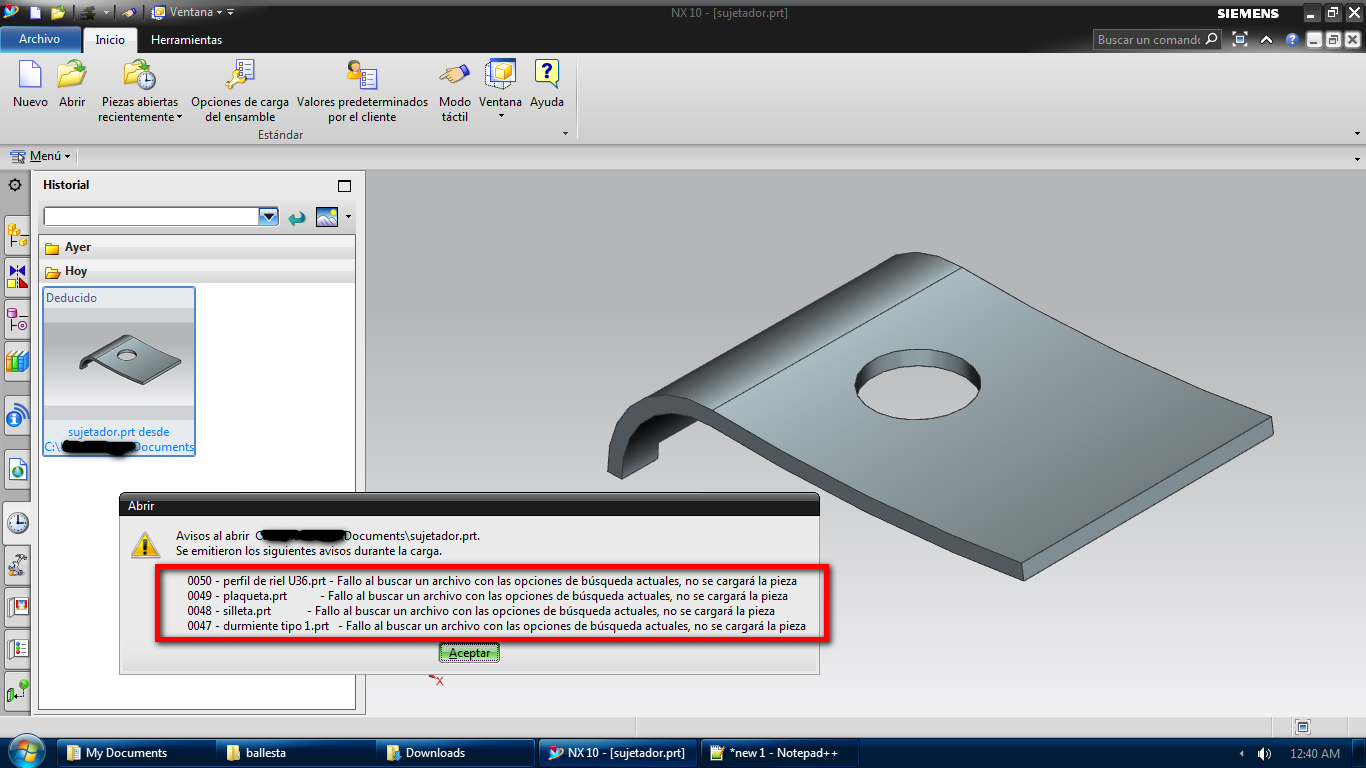
Task: Switch to the Herramientas tab
Action: click(187, 40)
